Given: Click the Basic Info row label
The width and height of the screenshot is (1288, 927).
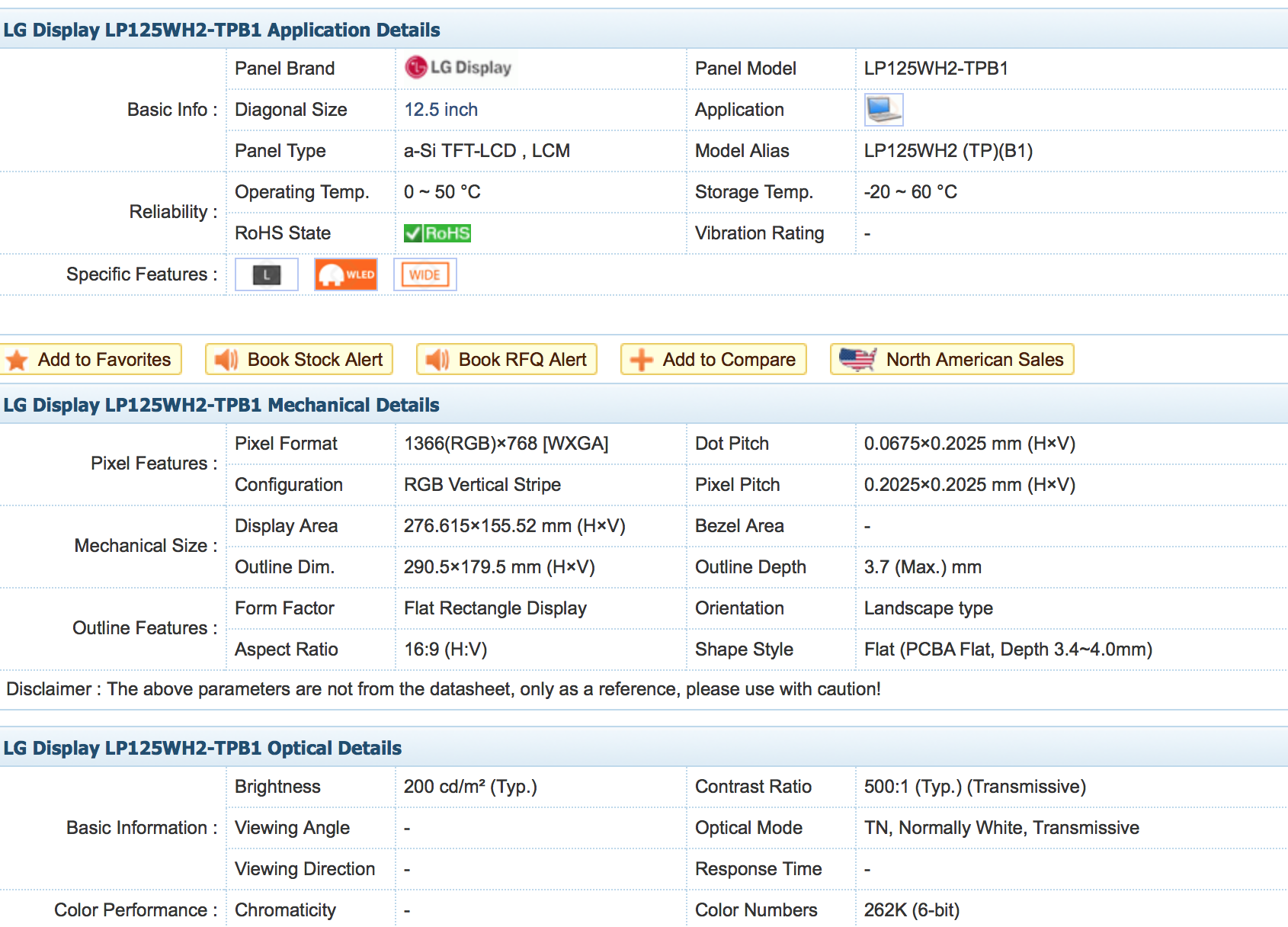Looking at the screenshot, I should (x=172, y=110).
